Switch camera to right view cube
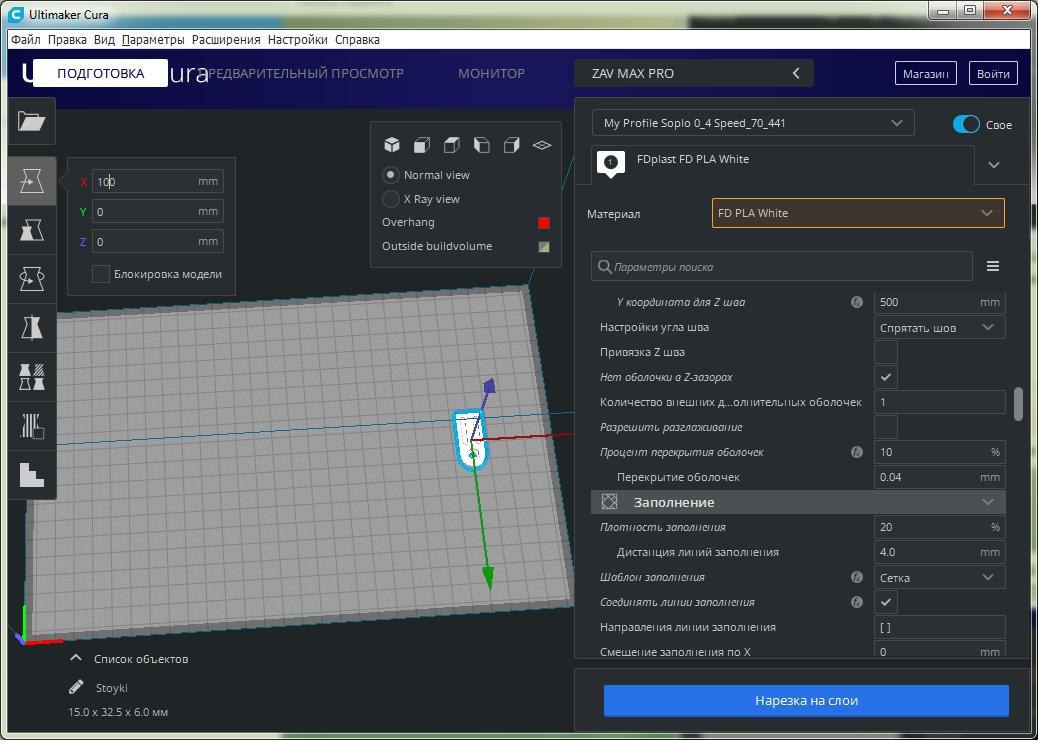This screenshot has height=740, width=1038. 512,145
